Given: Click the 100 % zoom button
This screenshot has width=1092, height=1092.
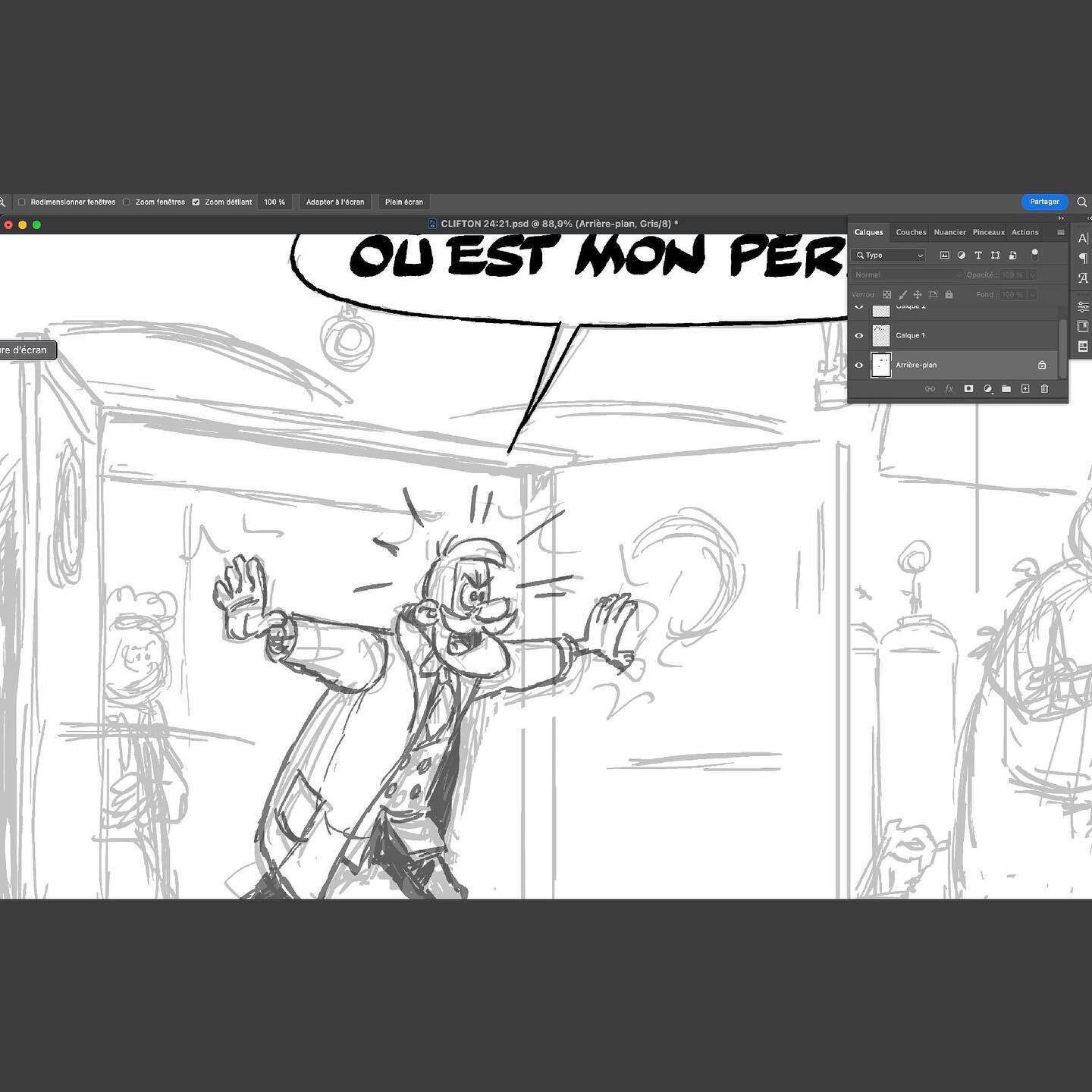Looking at the screenshot, I should [x=275, y=202].
